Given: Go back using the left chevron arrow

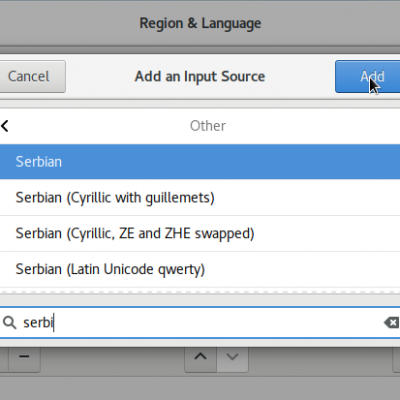Looking at the screenshot, I should 5,126.
